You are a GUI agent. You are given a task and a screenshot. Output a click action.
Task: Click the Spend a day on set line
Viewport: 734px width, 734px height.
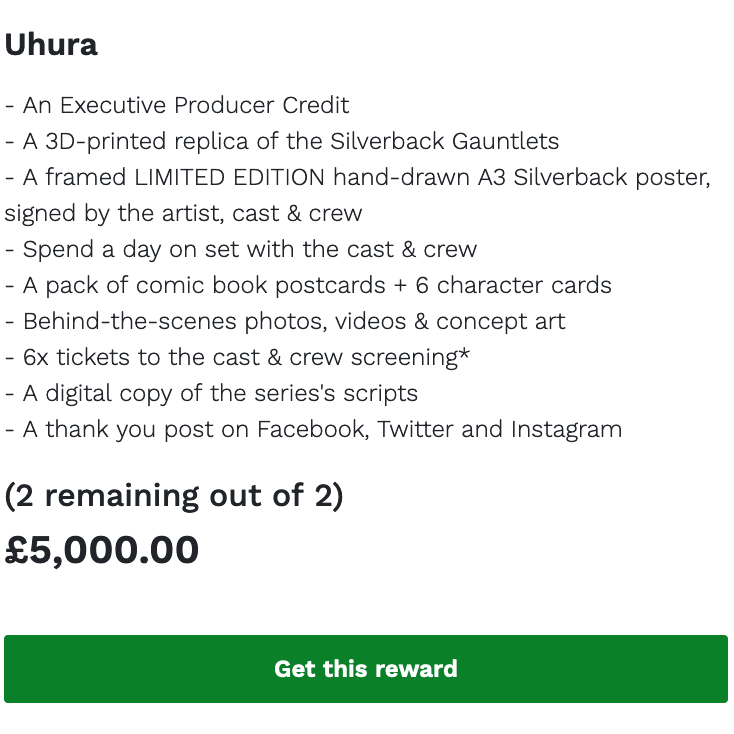coord(241,249)
